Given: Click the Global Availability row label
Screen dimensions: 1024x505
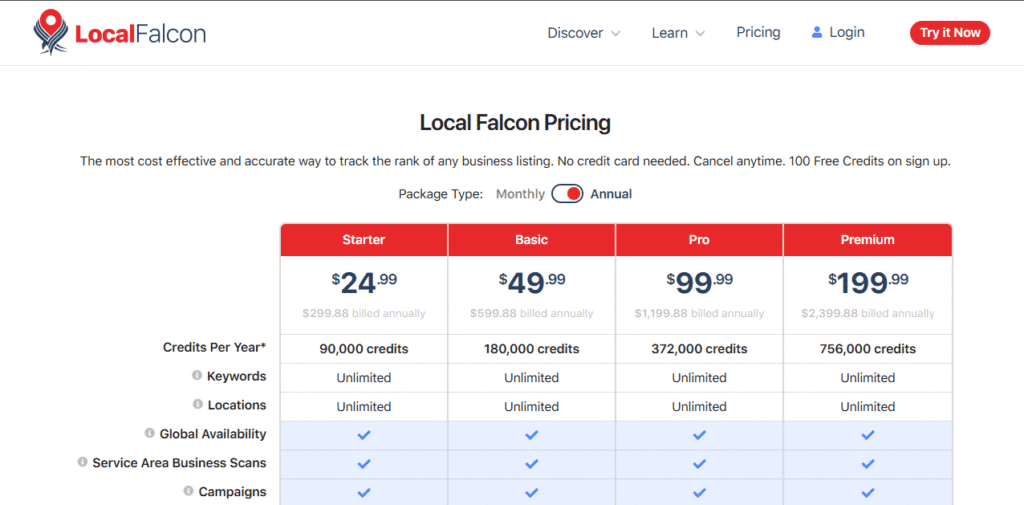Looking at the screenshot, I should 213,434.
